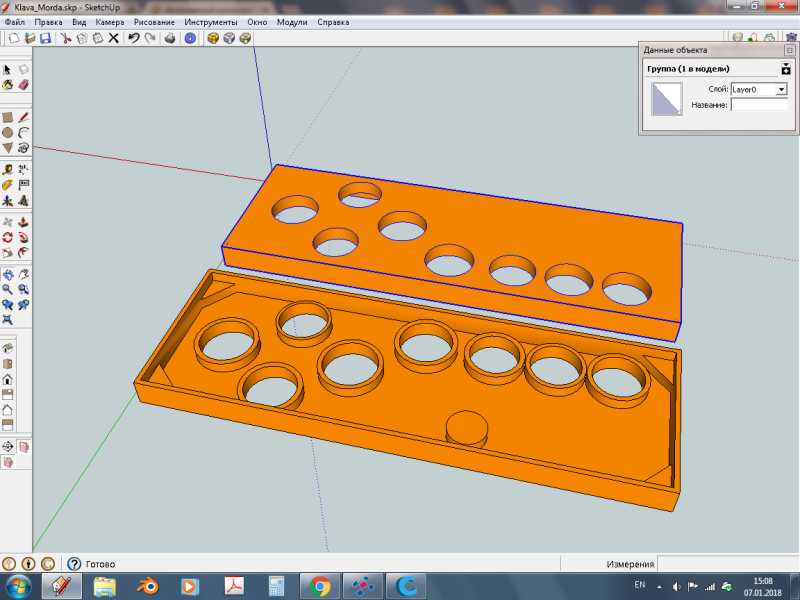Choose the Dimension tool
The width and height of the screenshot is (800, 600).
[23, 169]
